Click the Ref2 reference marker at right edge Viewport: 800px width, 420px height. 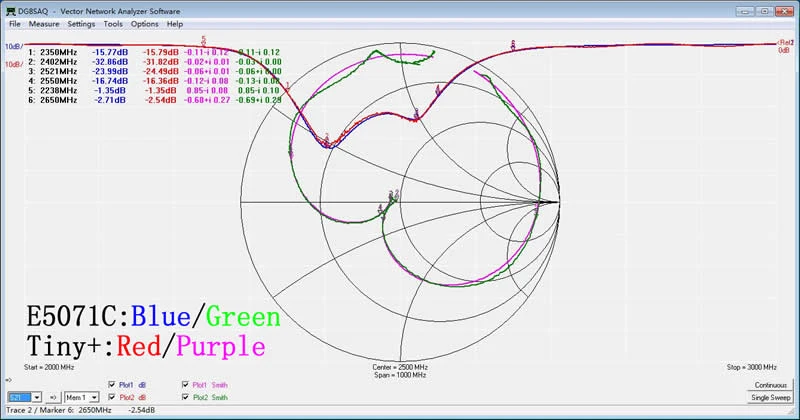coord(785,42)
